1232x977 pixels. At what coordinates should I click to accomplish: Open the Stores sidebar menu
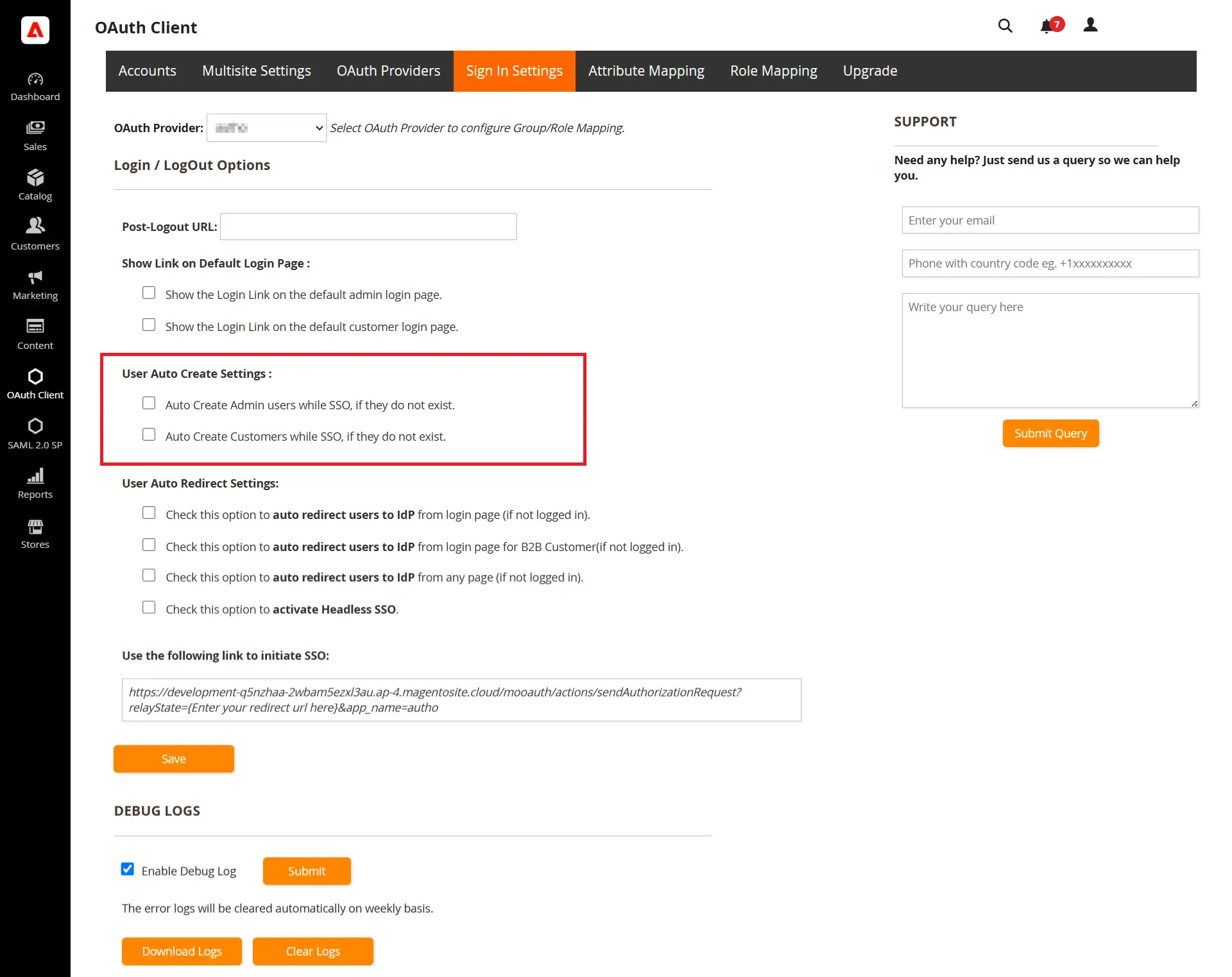(x=35, y=534)
